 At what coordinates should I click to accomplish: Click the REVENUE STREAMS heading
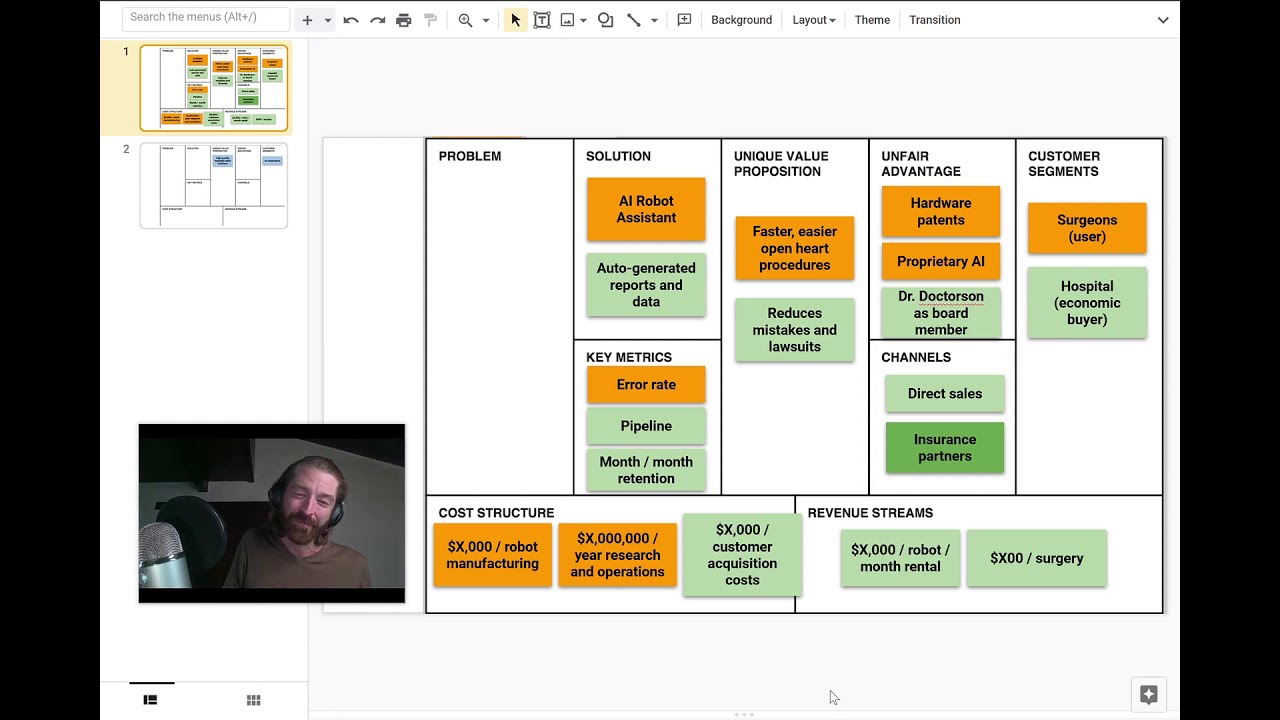click(x=870, y=513)
